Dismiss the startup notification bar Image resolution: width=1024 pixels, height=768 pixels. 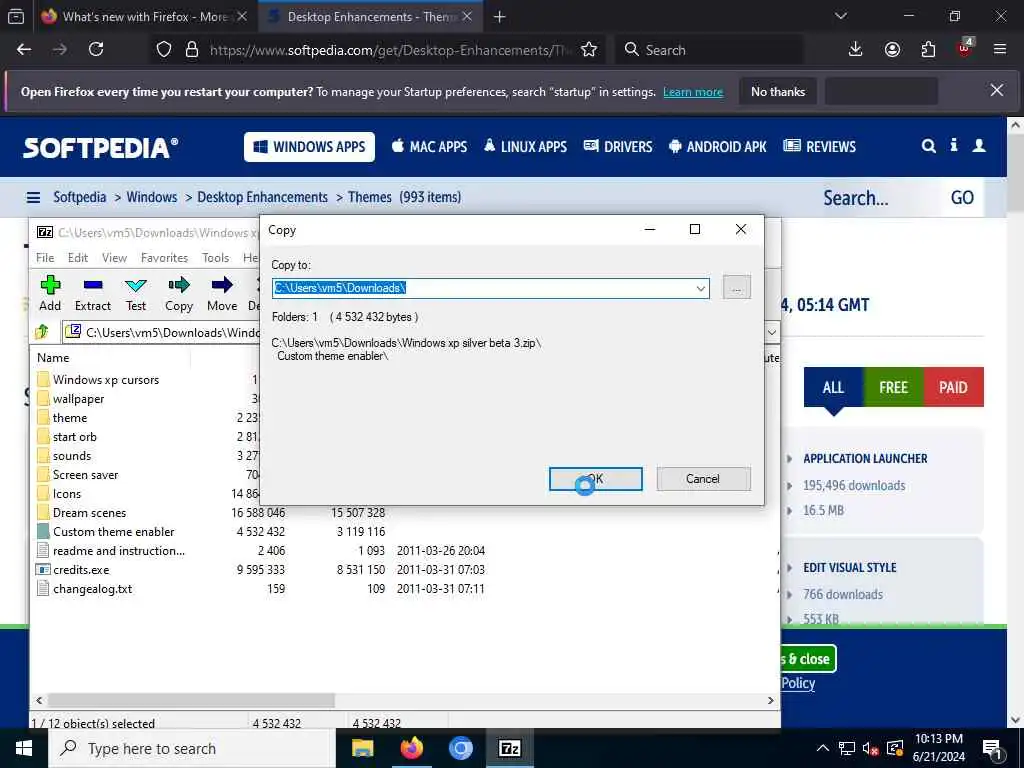click(x=997, y=91)
